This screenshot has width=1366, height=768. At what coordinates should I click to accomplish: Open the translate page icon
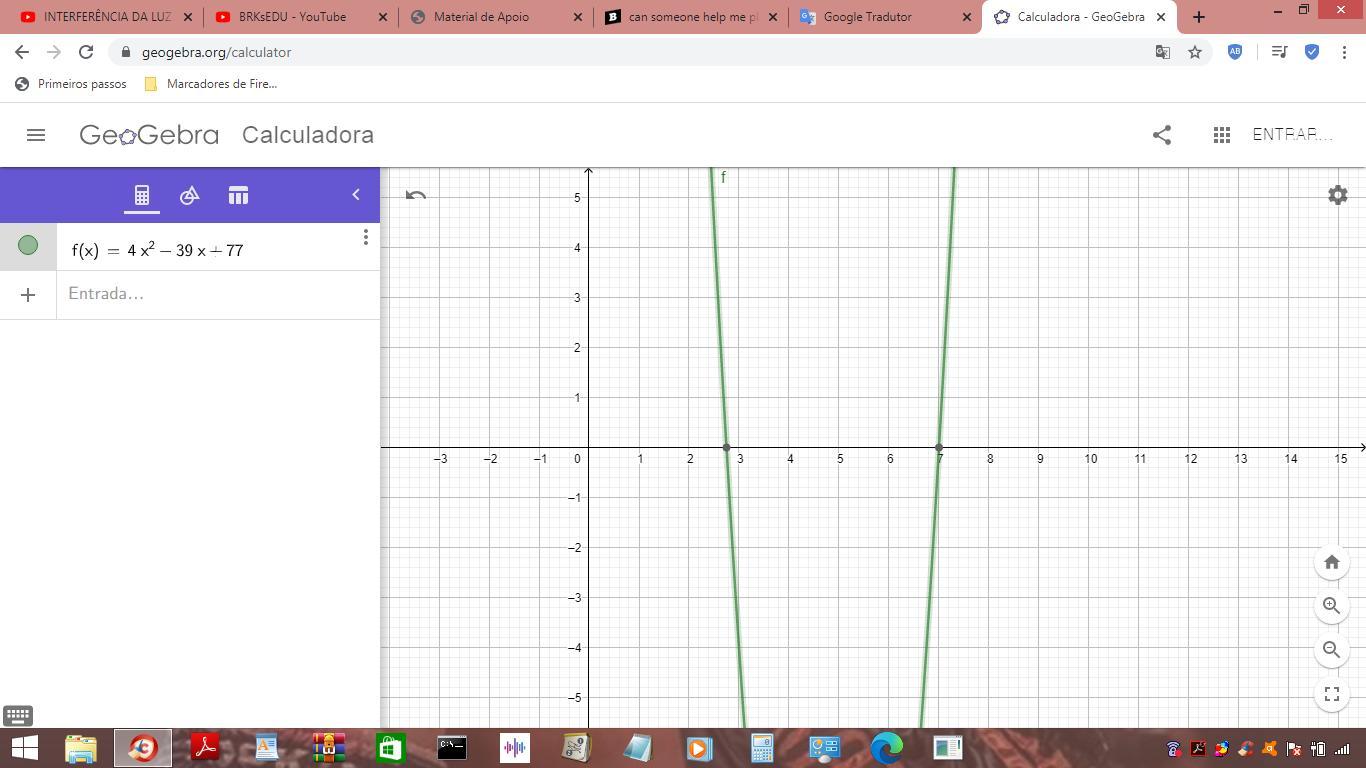(x=1162, y=52)
